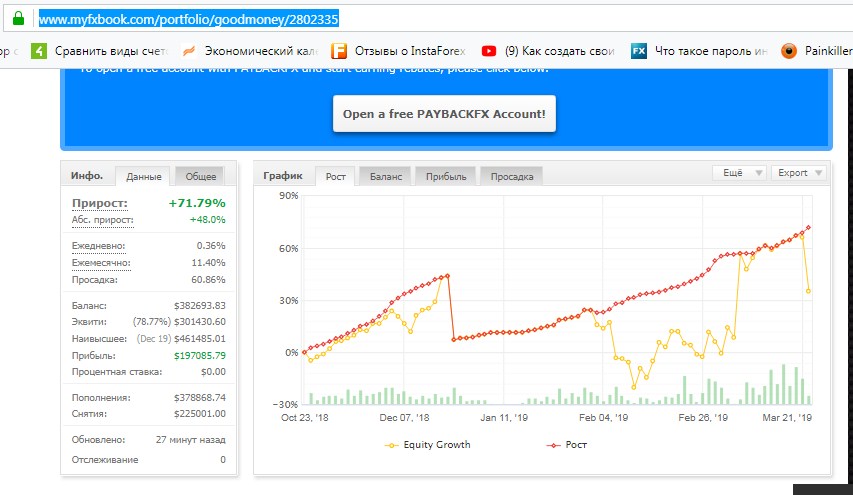Click the $225001.00 withdrawals value

pos(200,414)
